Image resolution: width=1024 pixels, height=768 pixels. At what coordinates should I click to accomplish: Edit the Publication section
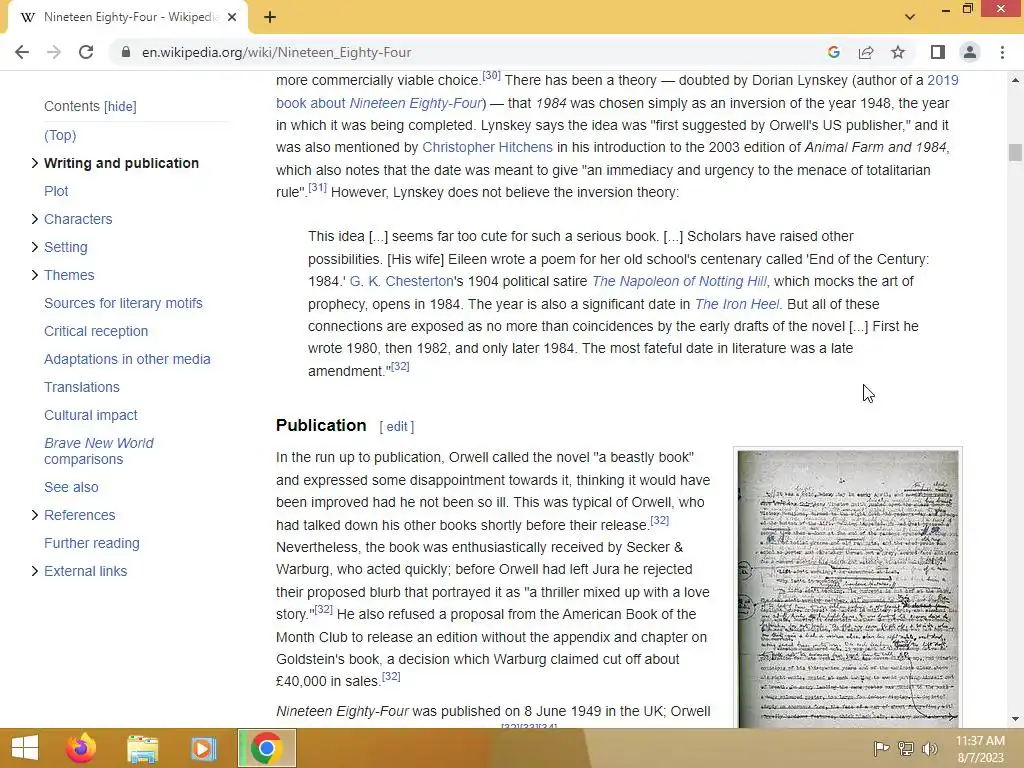[x=396, y=426]
